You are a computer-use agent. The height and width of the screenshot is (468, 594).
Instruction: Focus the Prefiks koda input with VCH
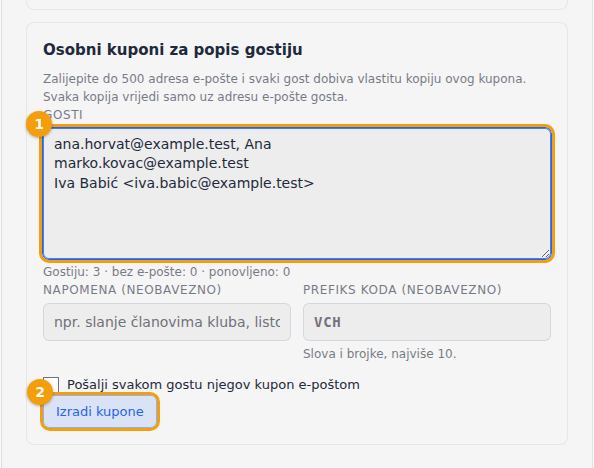pos(427,322)
